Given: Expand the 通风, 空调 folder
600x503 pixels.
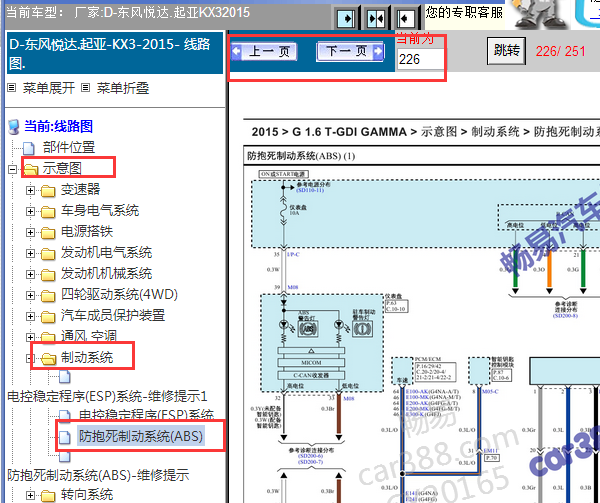Looking at the screenshot, I should tap(31, 337).
